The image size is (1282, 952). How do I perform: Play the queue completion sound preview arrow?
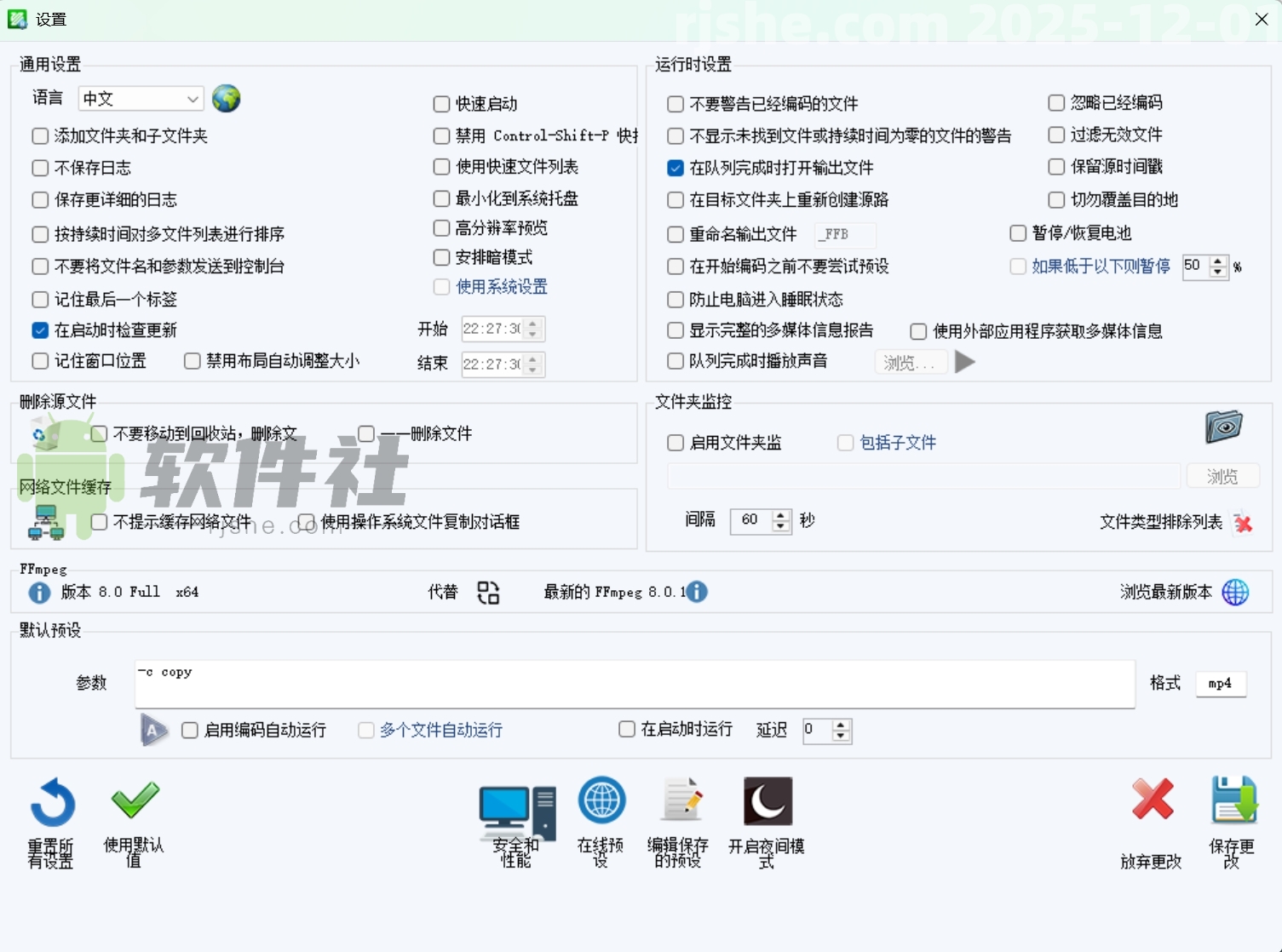pos(965,361)
